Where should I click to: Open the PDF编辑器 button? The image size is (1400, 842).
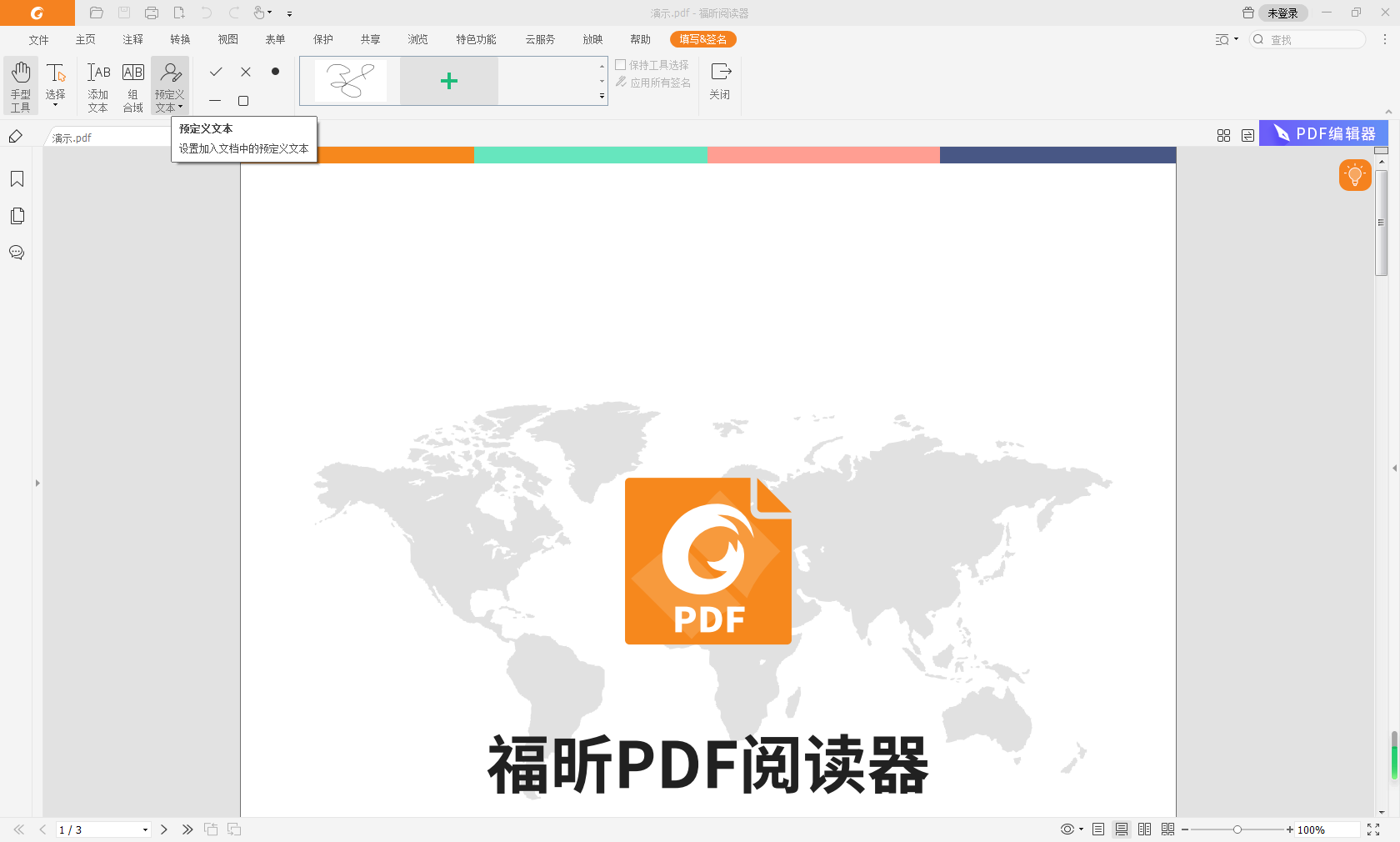1323,133
